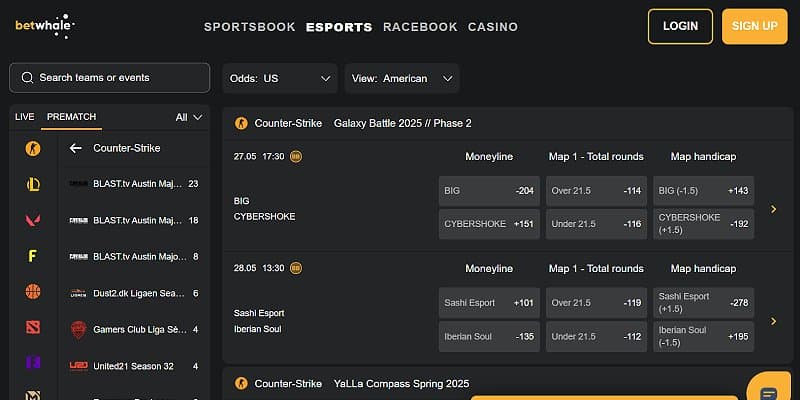This screenshot has height=400, width=800.
Task: Select the Fortnite game icon
Action: tap(33, 256)
